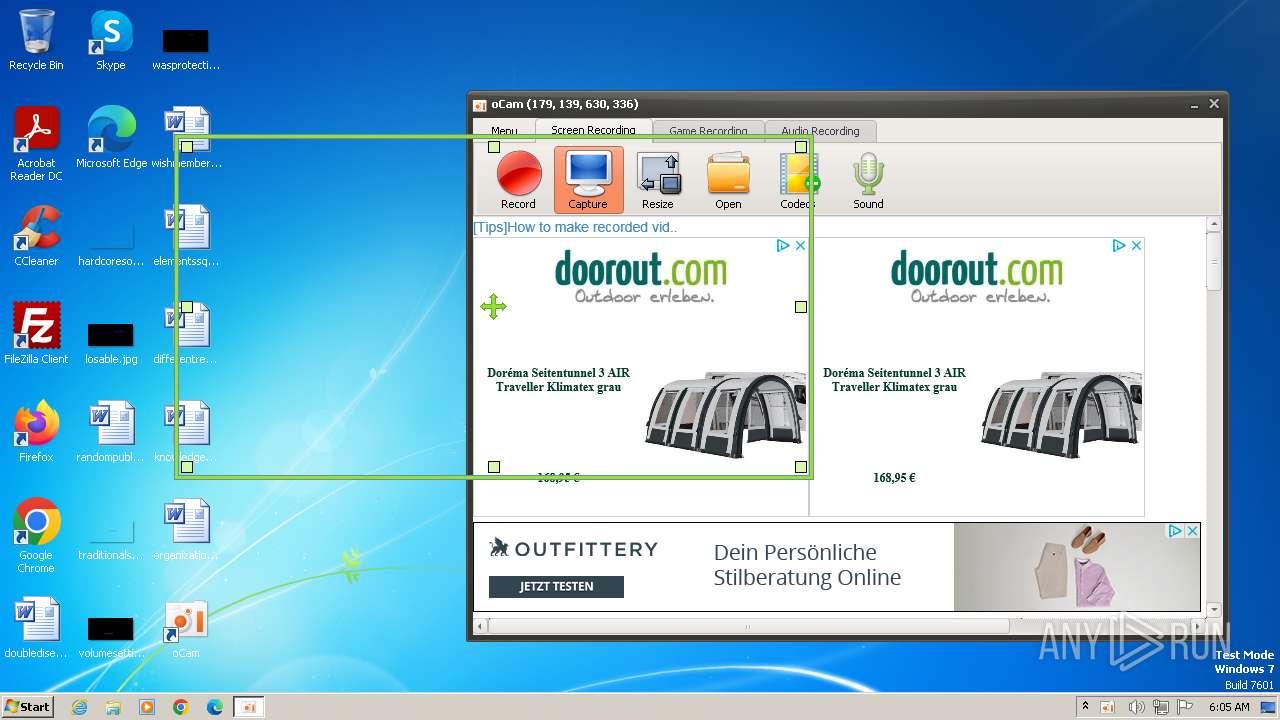Click the horizontal scrollbar thumb in oCam
Viewport: 1280px width, 720px height.
click(747, 626)
